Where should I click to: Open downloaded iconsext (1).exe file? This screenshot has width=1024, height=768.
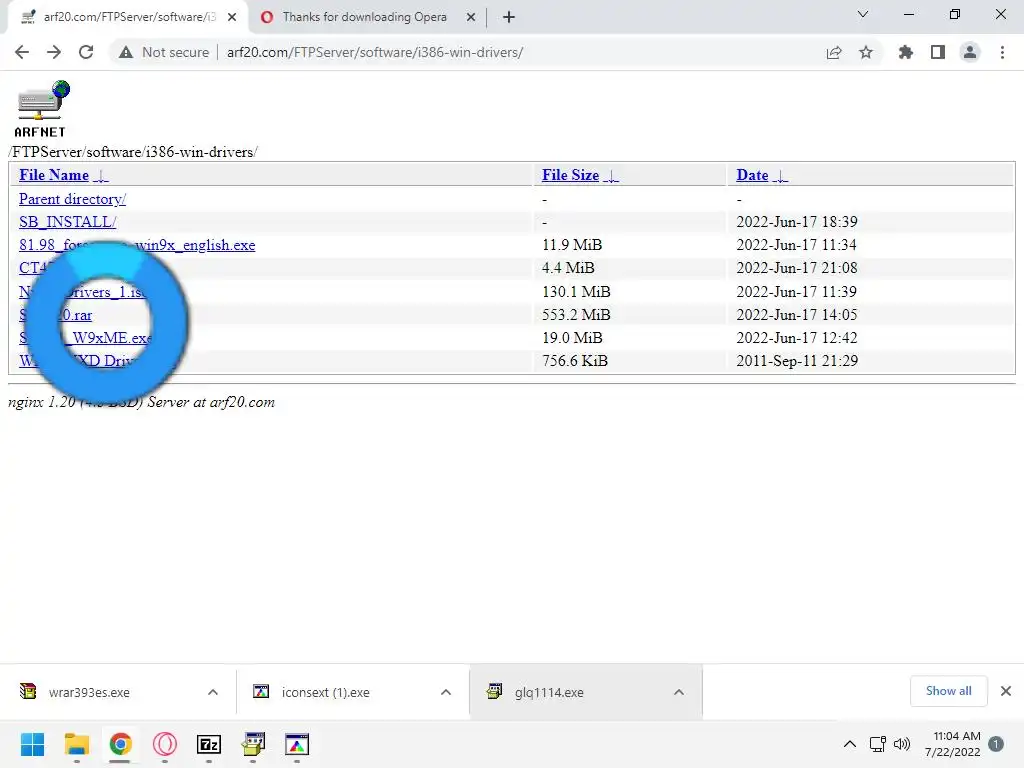(x=325, y=692)
